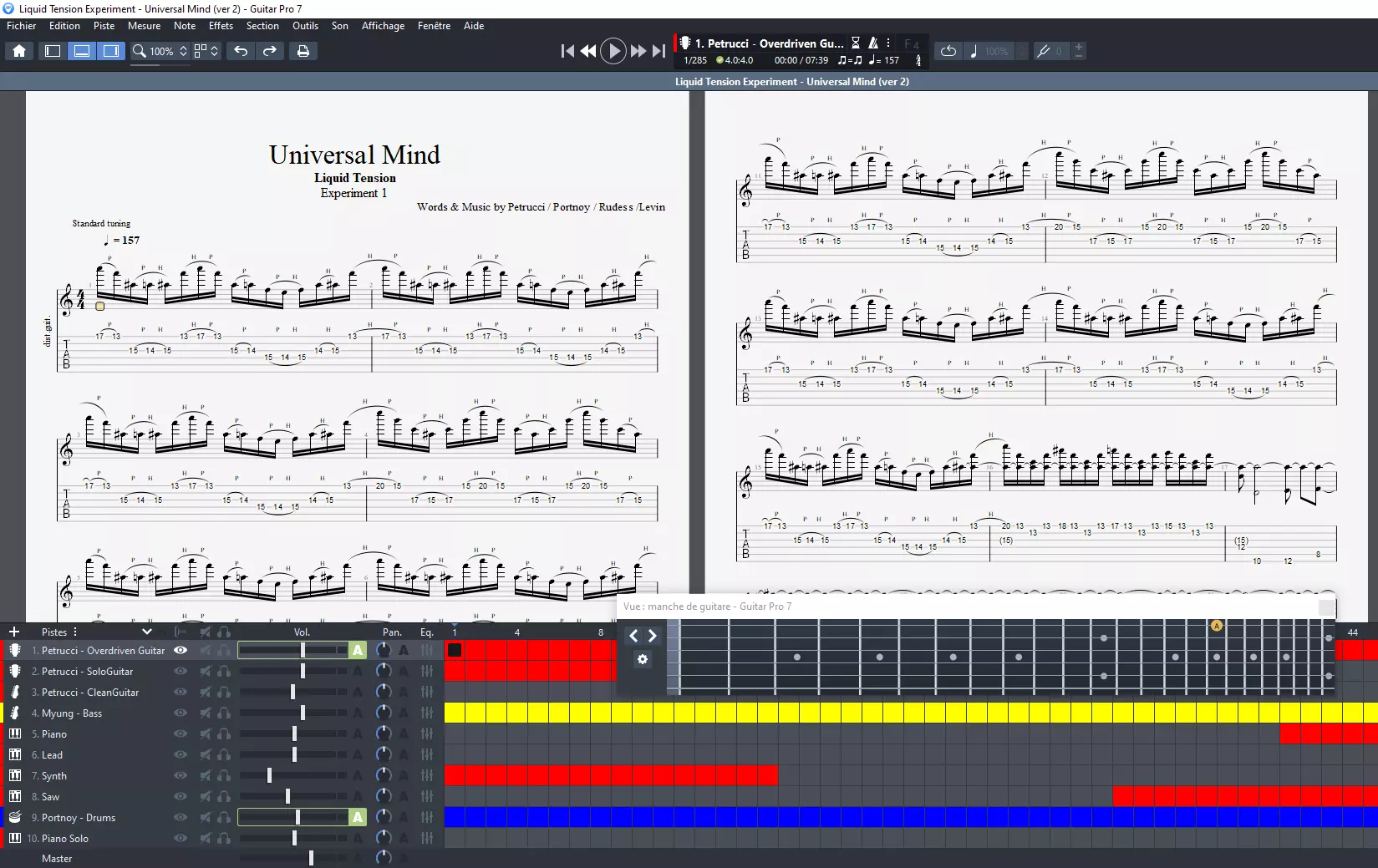Select track 2 Petrucci - SoloGuitar
This screenshot has width=1378, height=868.
coord(88,671)
